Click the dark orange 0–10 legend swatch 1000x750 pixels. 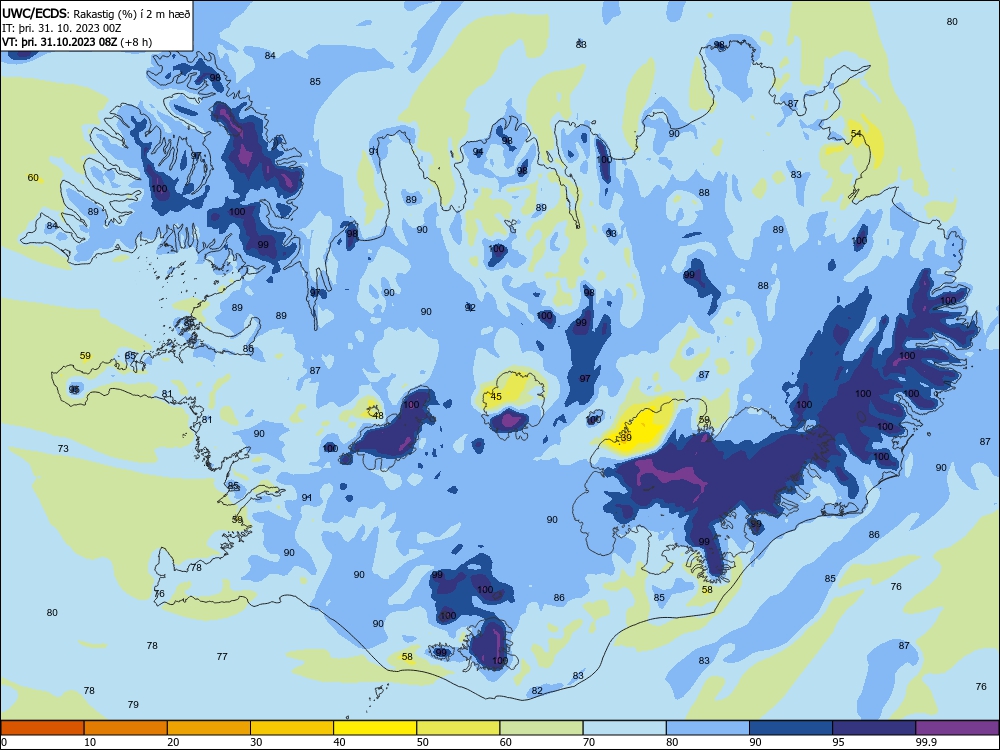click(x=42, y=728)
